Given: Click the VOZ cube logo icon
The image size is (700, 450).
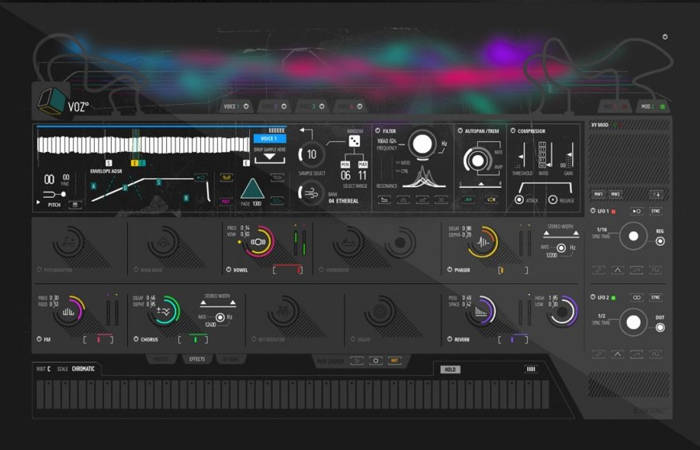Looking at the screenshot, I should click(49, 102).
